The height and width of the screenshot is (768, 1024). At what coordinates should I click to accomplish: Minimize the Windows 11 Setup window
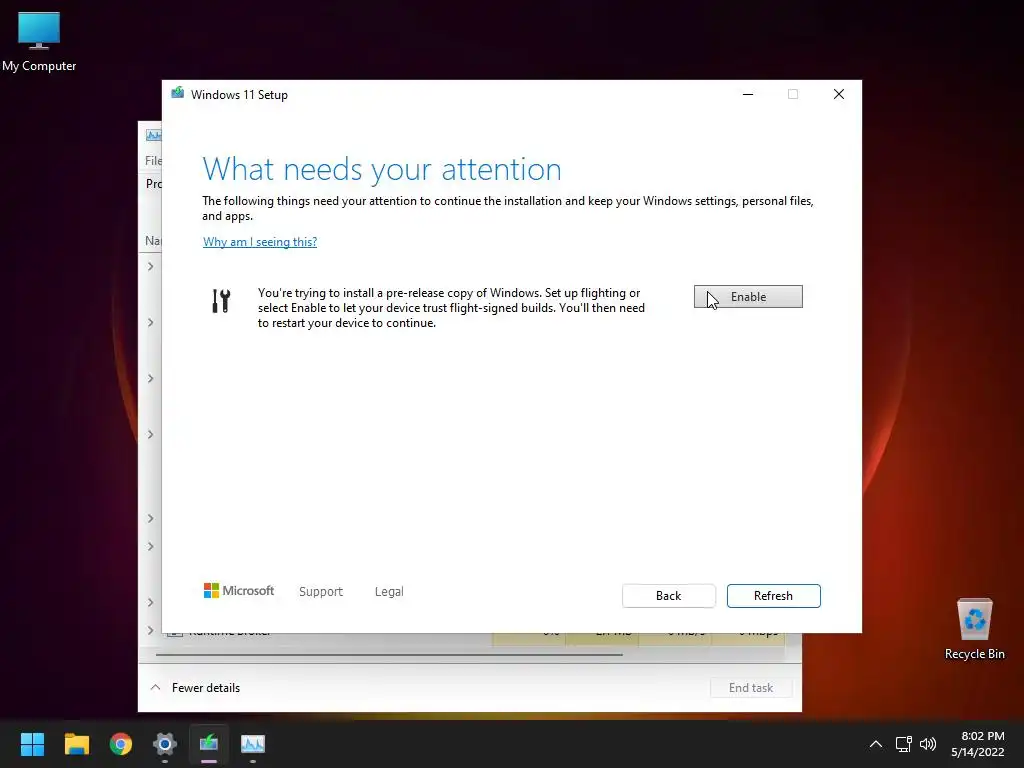pyautogui.click(x=748, y=95)
